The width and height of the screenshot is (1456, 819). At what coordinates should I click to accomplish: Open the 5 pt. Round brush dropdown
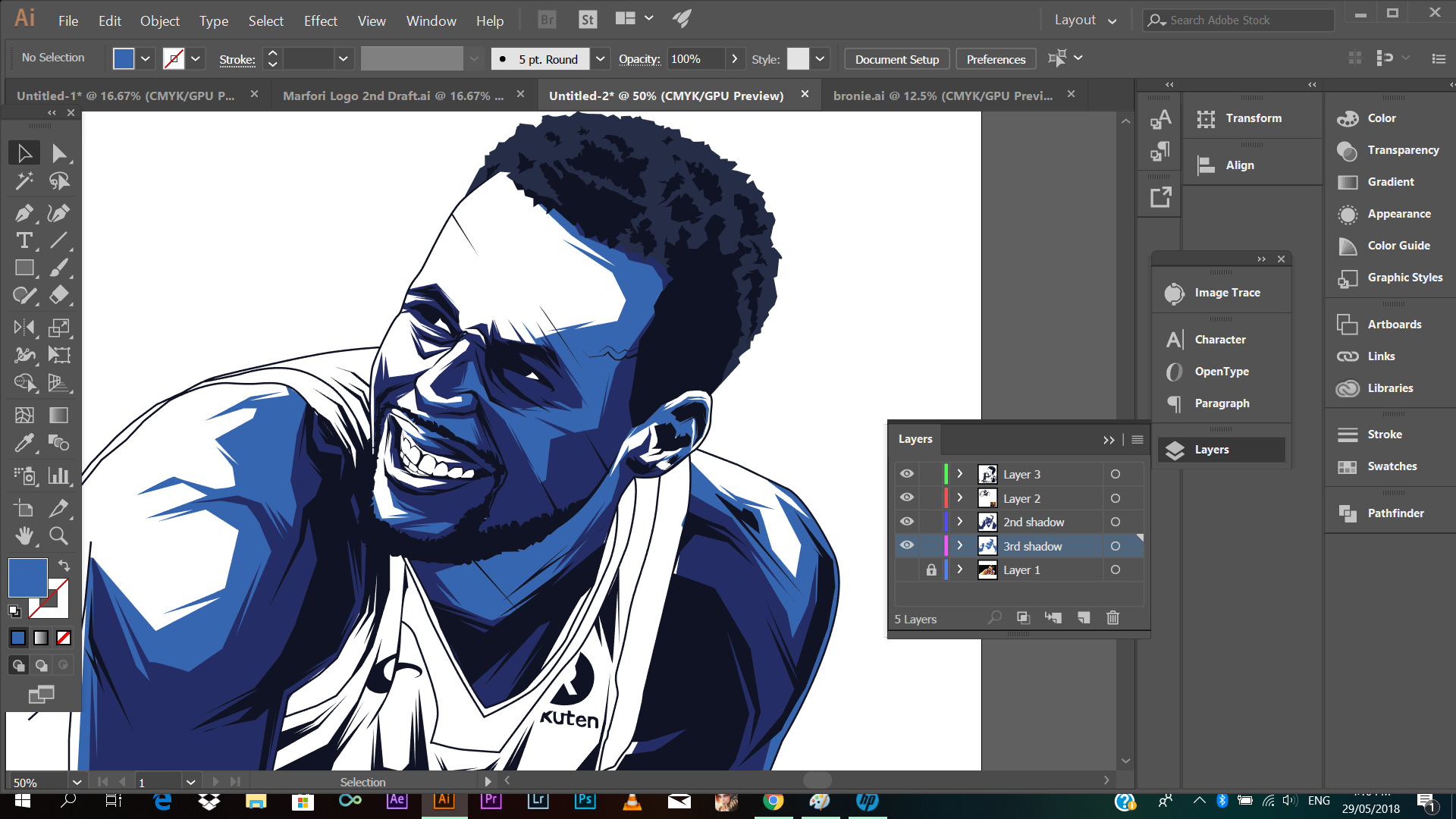point(601,58)
